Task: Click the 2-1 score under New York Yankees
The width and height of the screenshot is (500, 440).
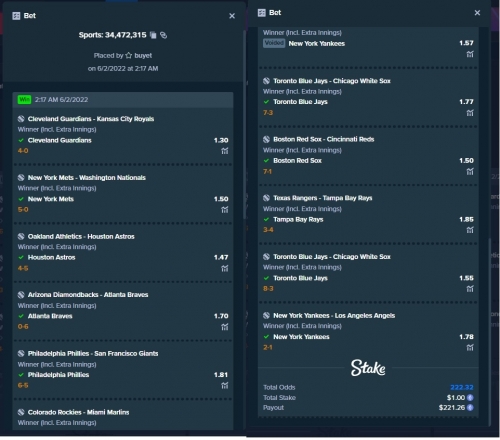Action: coord(268,347)
